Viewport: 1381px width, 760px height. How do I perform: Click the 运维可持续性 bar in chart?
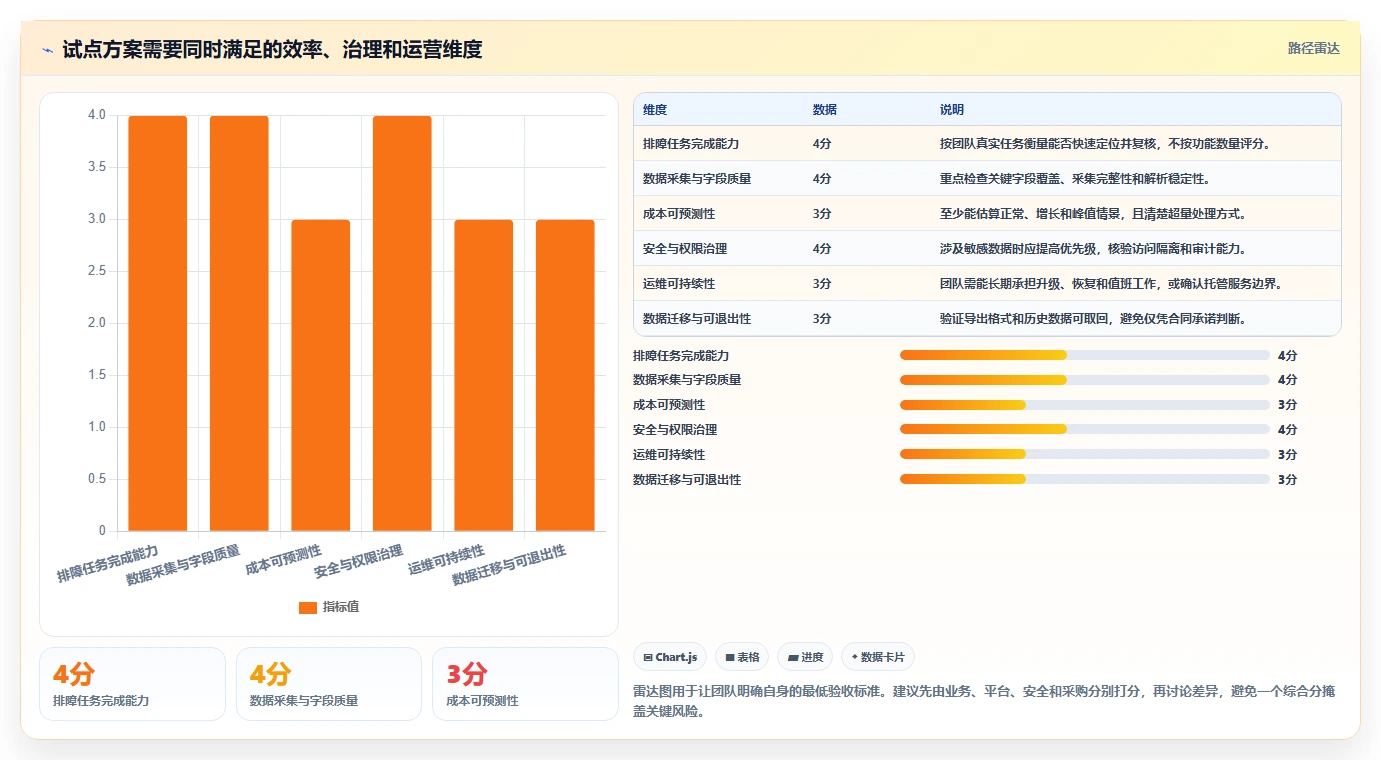[484, 375]
